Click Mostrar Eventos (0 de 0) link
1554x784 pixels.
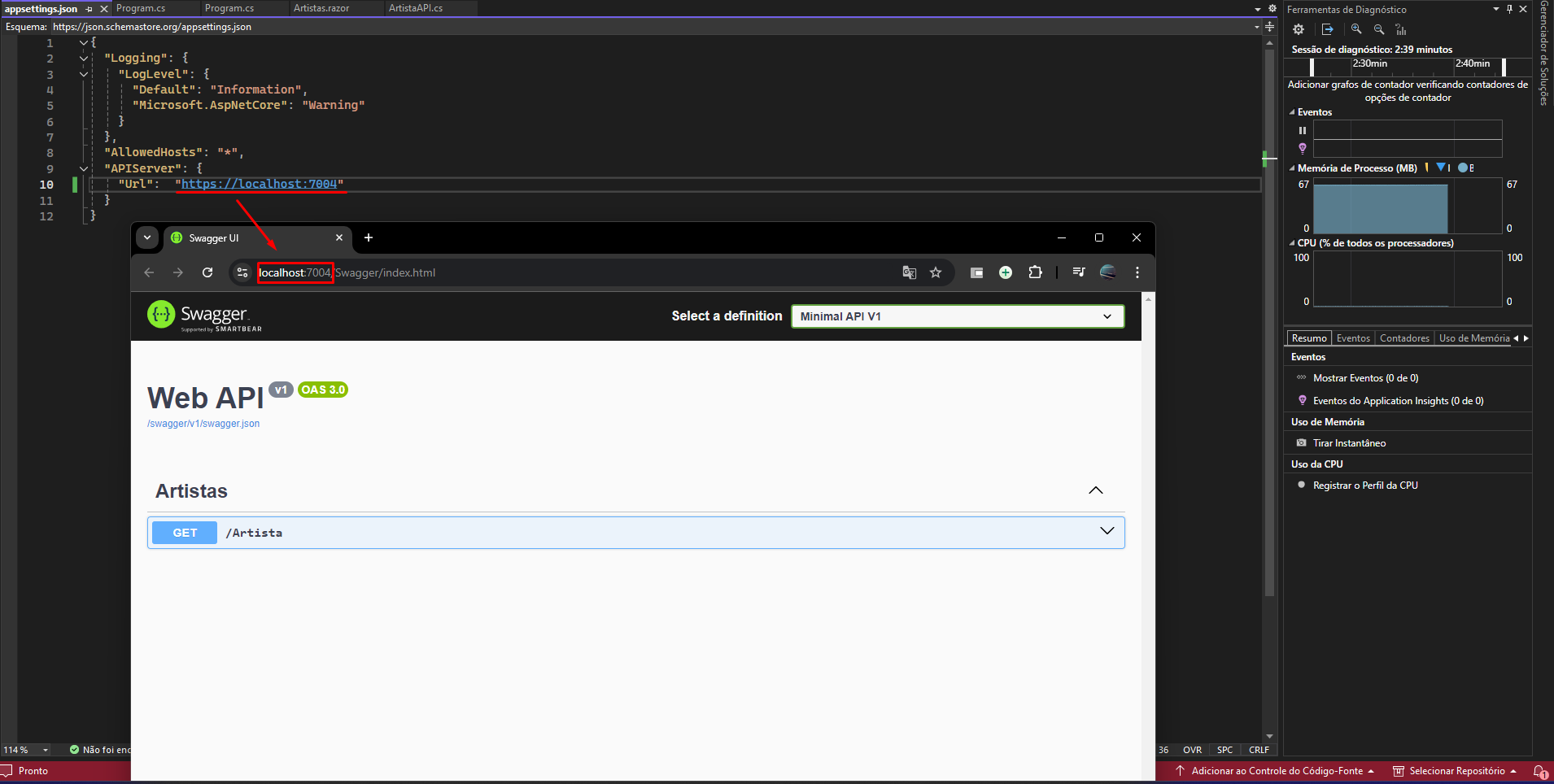1365,378
